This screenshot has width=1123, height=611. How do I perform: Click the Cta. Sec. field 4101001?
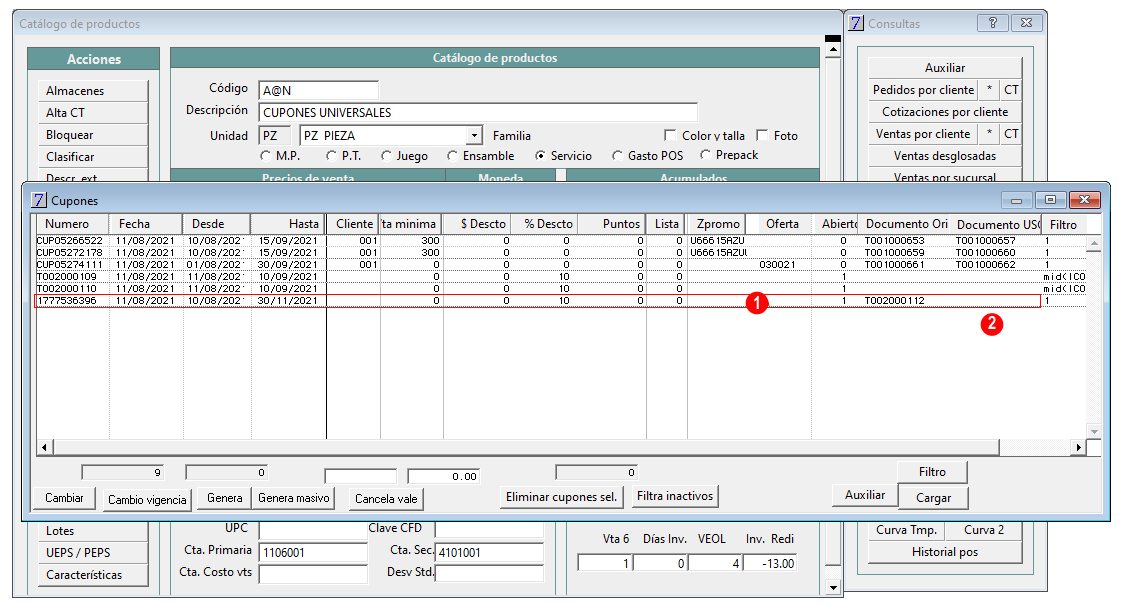[489, 552]
